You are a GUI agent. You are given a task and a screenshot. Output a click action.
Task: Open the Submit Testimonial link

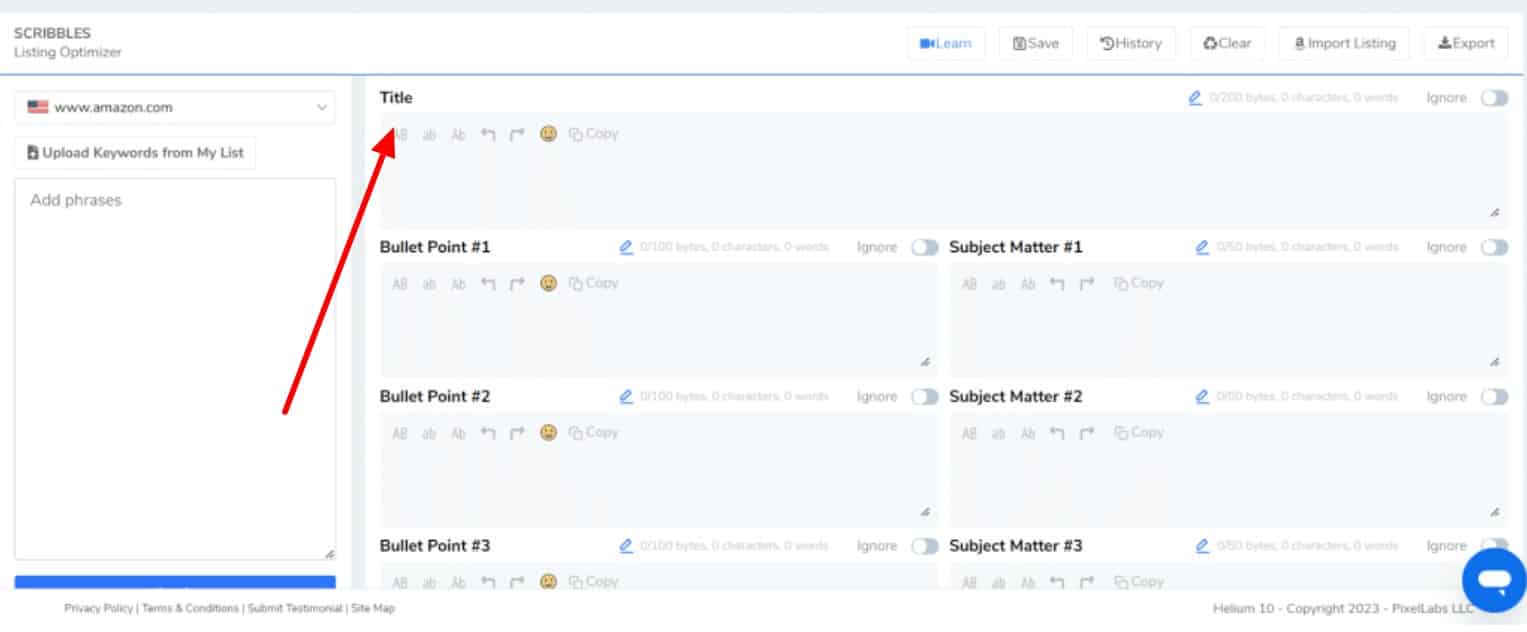coord(295,608)
